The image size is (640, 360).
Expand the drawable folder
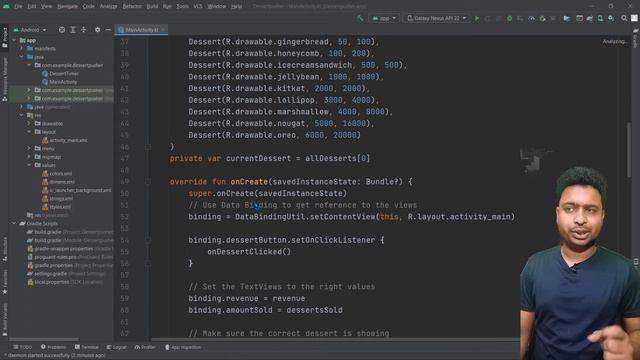[x=29, y=123]
